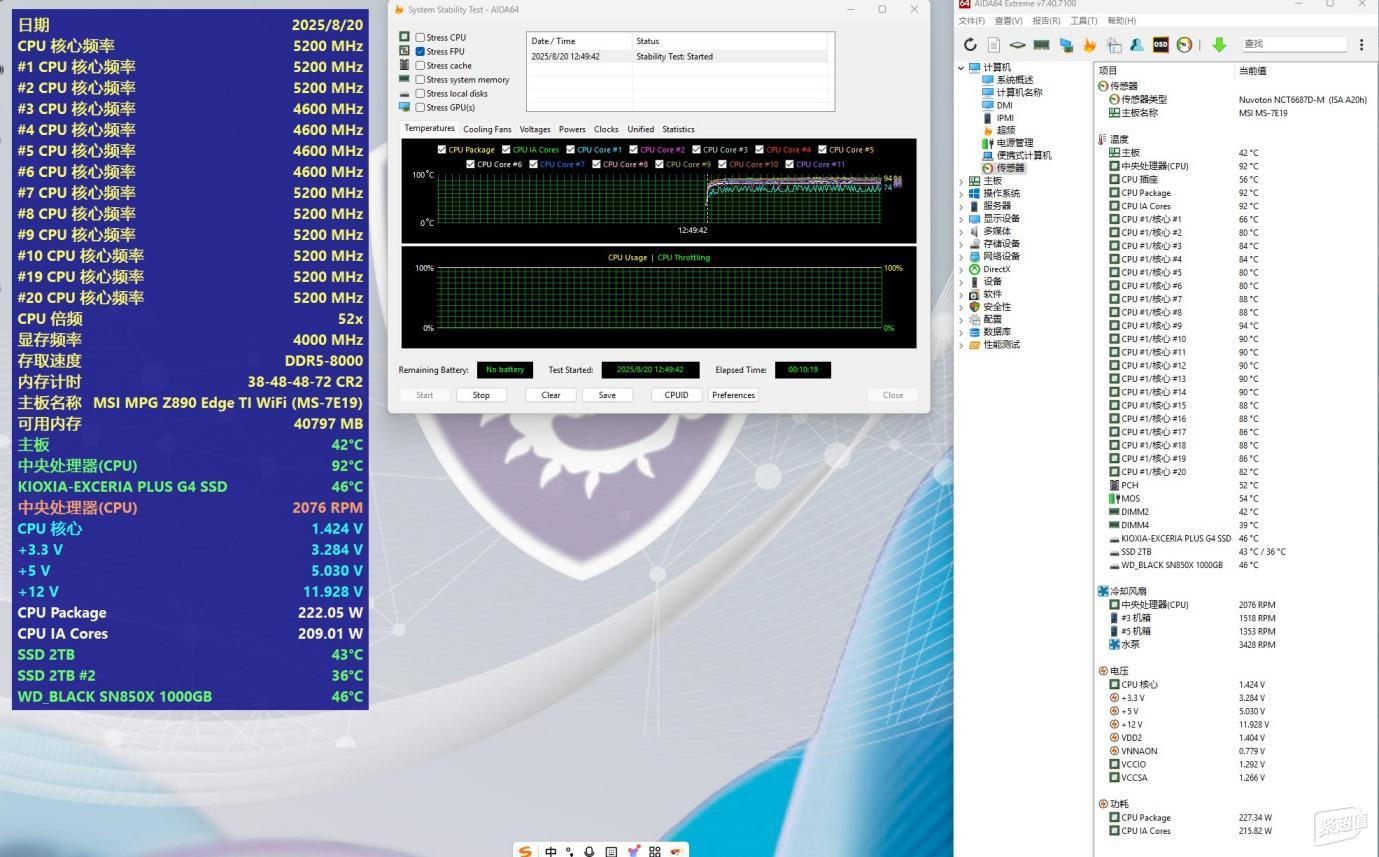Switch to the Cooling Fans tab
This screenshot has width=1379, height=857.
coord(487,129)
